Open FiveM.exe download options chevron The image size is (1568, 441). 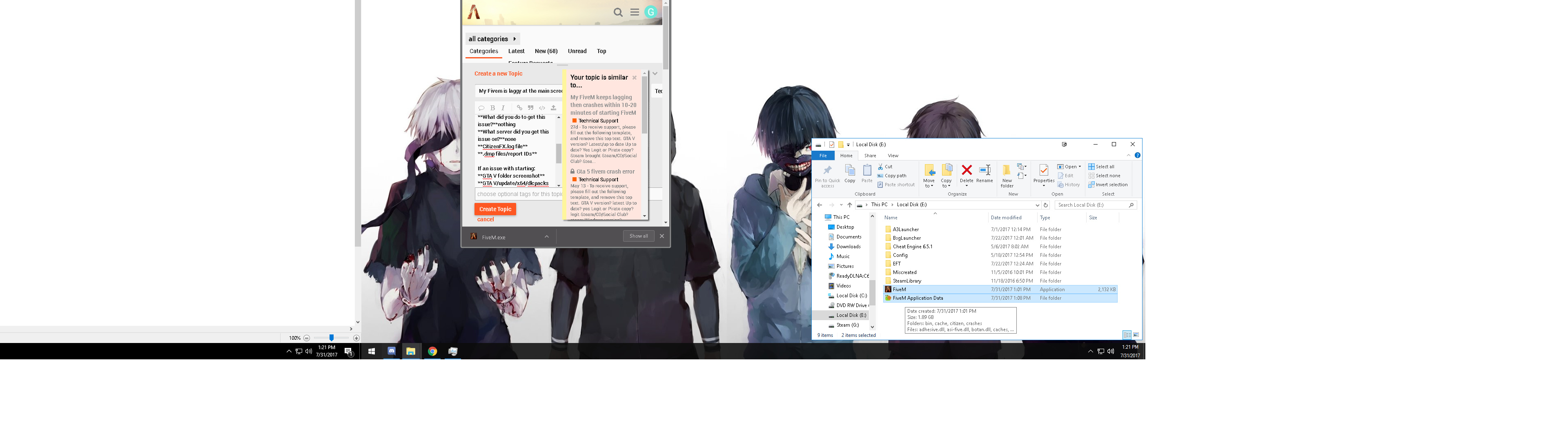click(x=547, y=237)
